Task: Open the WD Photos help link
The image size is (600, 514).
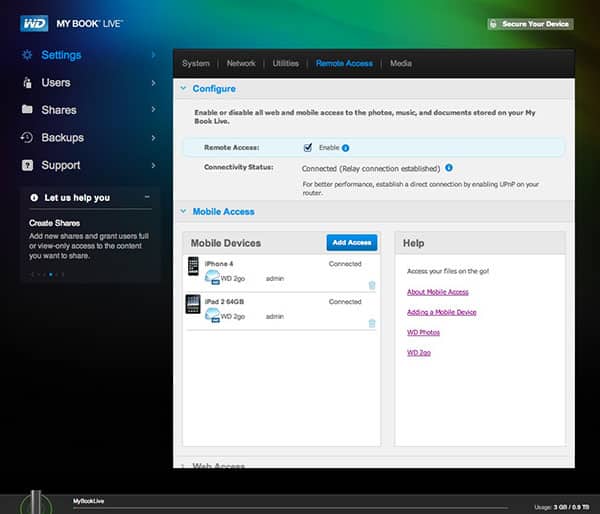Action: click(x=423, y=332)
